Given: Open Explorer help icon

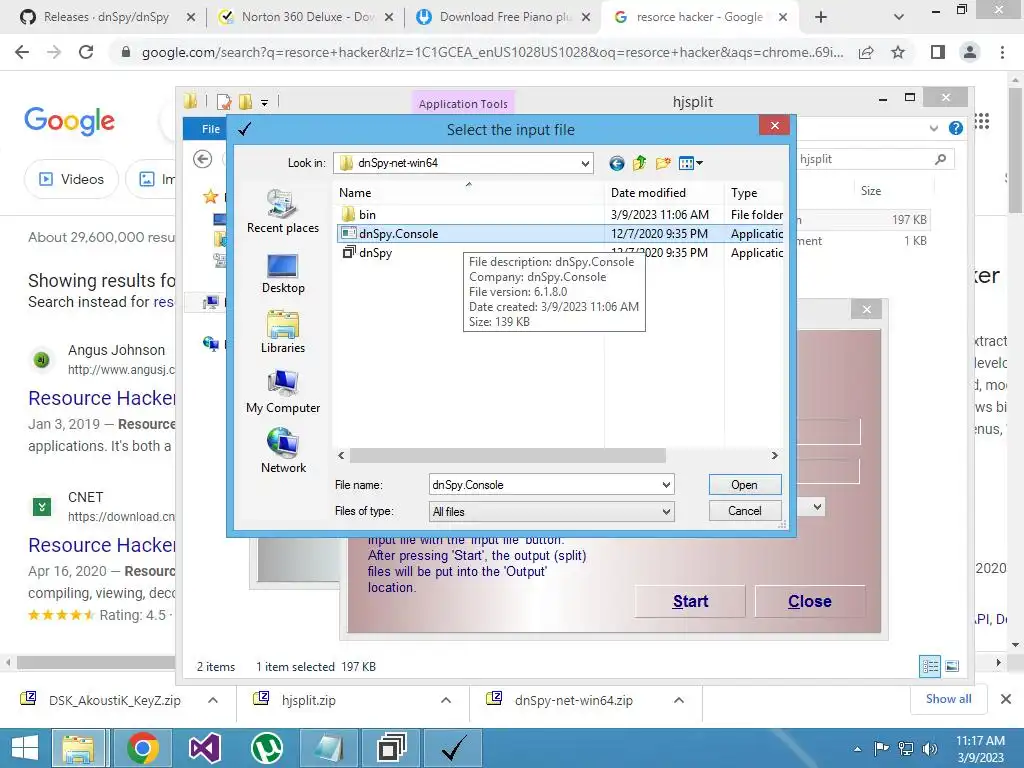Looking at the screenshot, I should (x=955, y=128).
